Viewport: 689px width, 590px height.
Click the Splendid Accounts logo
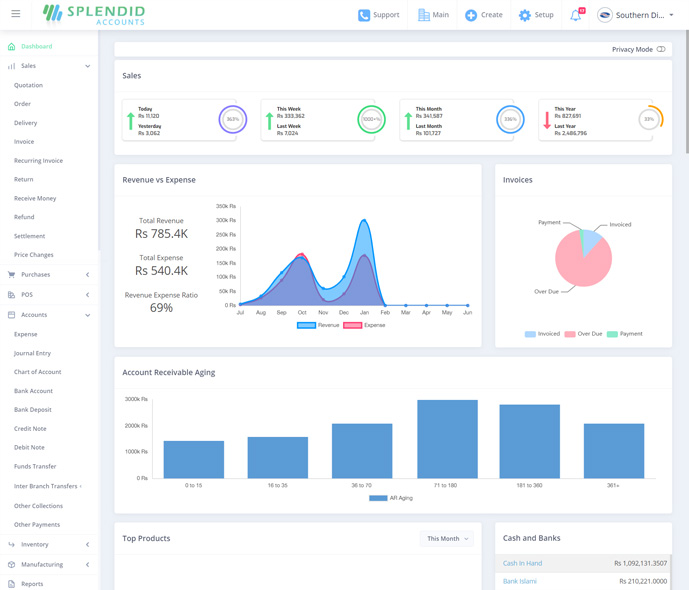94,14
